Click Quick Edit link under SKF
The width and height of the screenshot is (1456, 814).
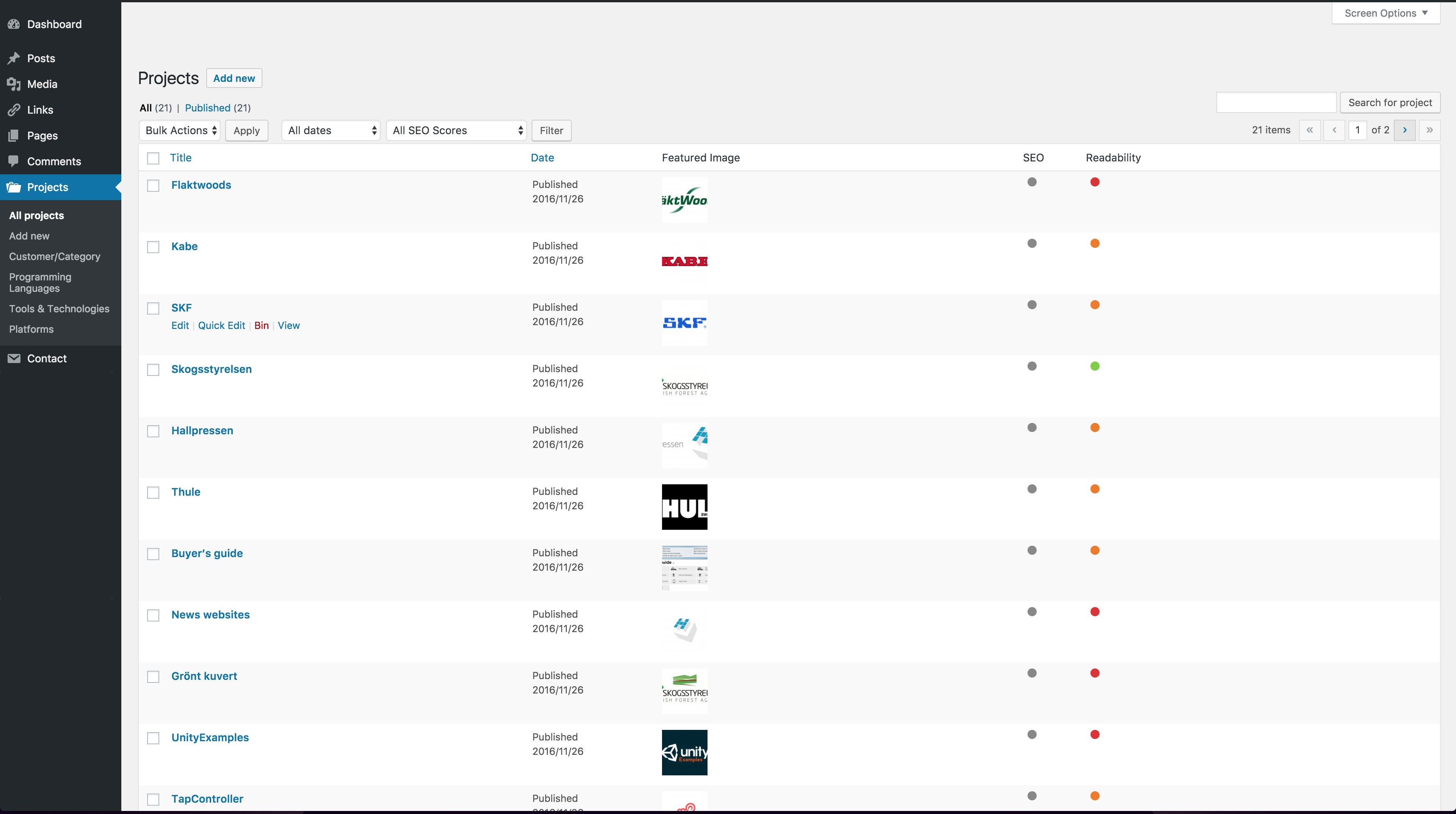221,326
